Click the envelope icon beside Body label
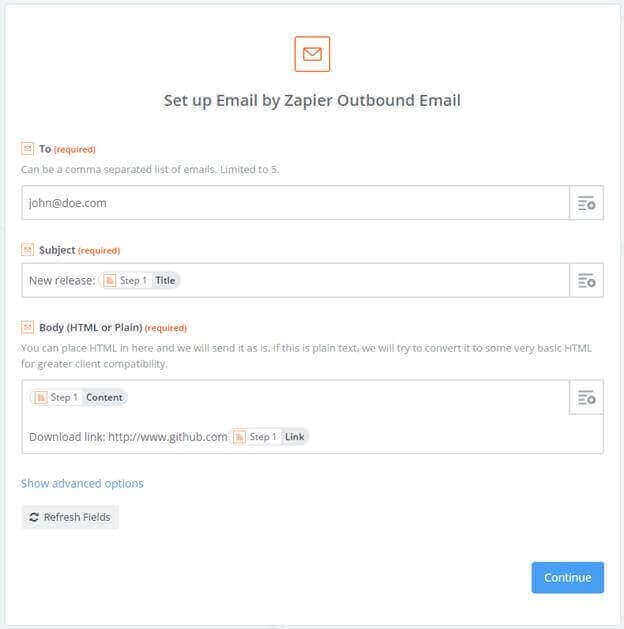This screenshot has height=629, width=624. [x=27, y=327]
